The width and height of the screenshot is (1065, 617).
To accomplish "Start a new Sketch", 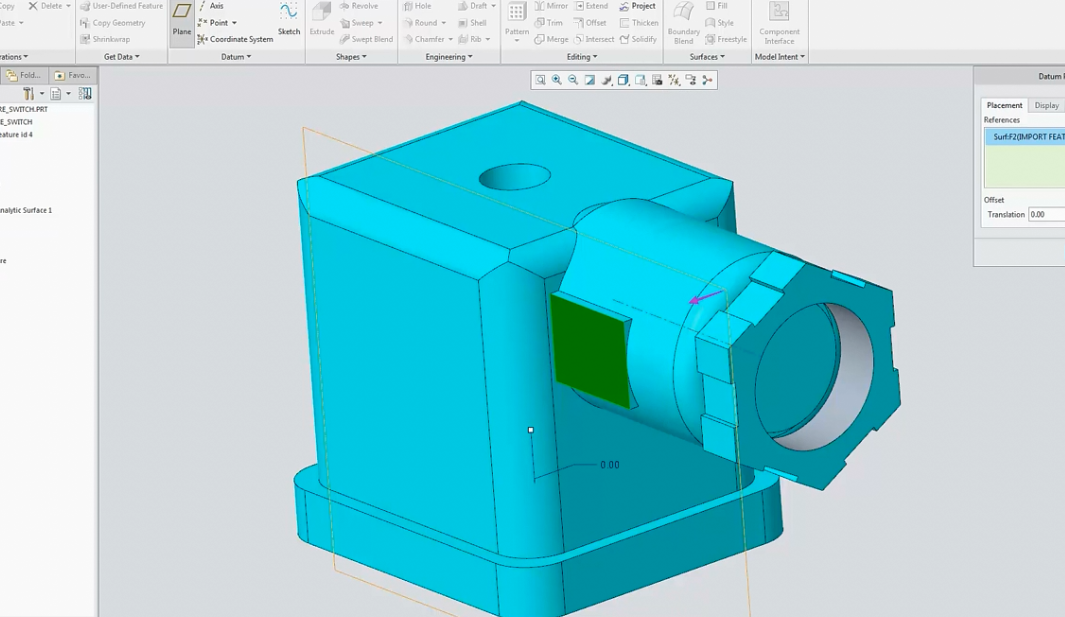I will click(x=288, y=20).
